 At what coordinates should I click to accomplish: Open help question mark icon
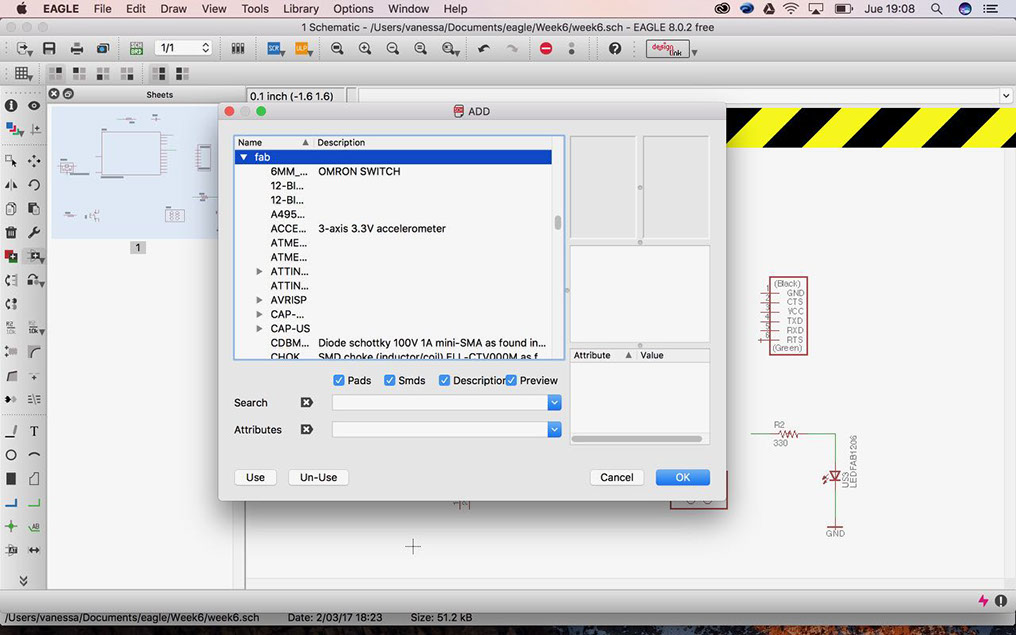click(x=615, y=49)
